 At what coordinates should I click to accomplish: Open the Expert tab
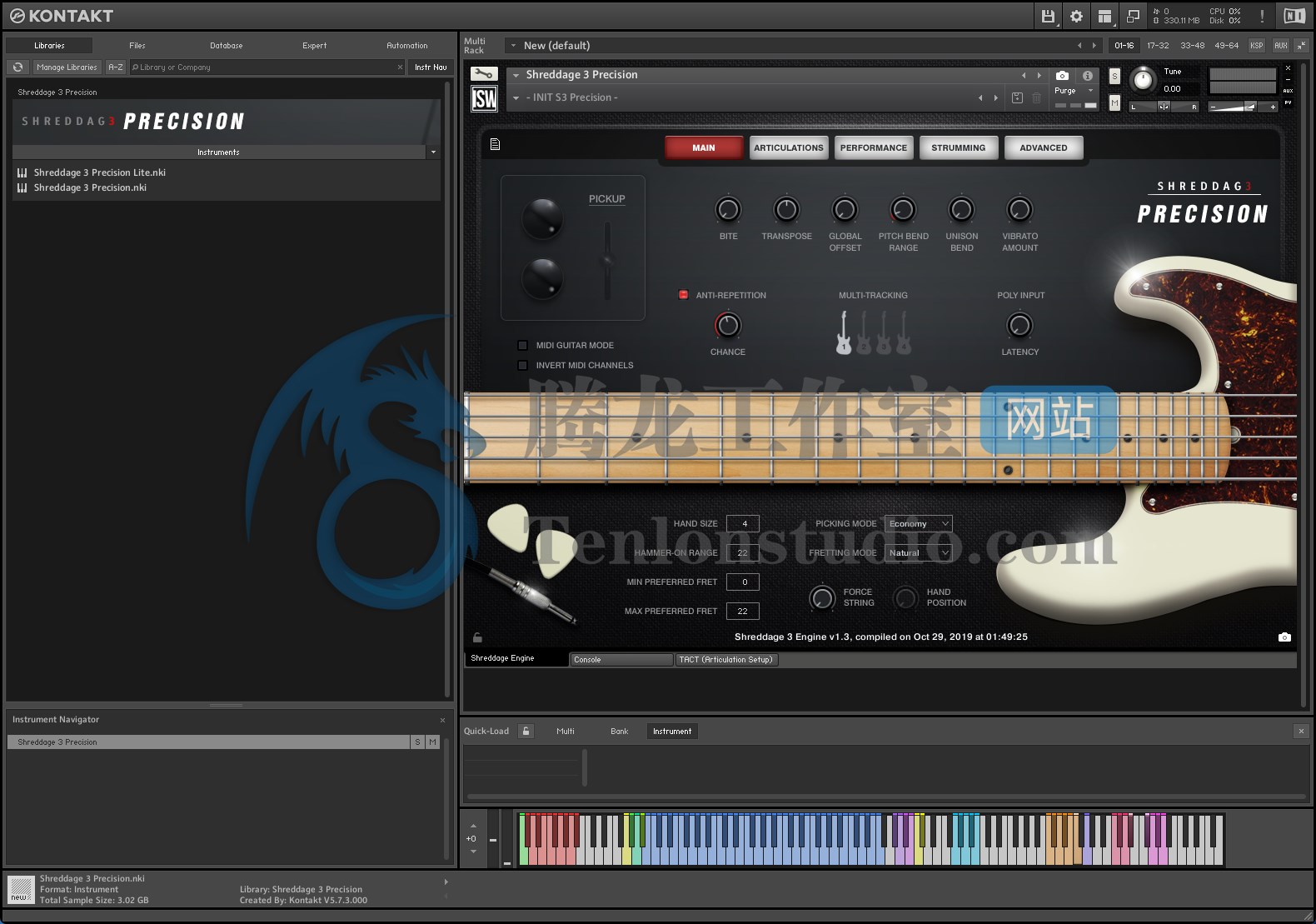[x=315, y=46]
